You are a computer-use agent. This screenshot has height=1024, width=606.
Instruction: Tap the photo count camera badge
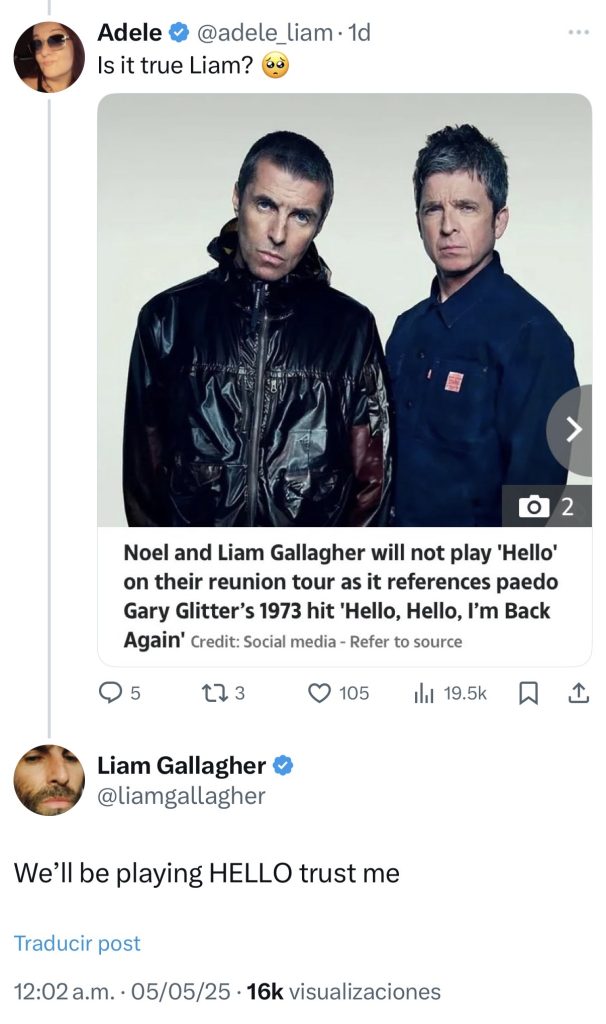[x=546, y=507]
